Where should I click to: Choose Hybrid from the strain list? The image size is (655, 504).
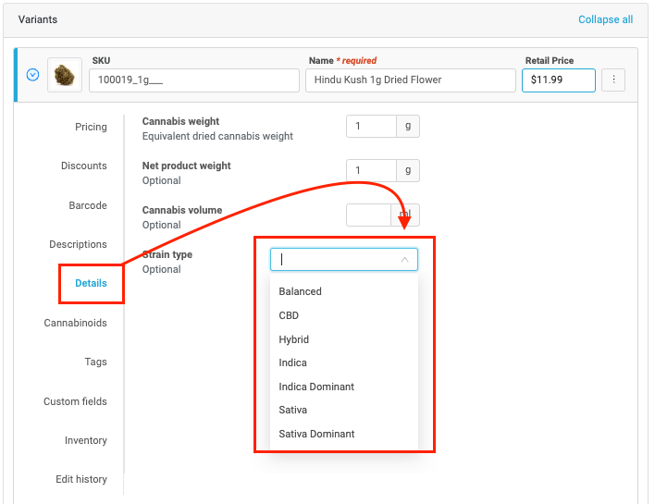tap(294, 339)
